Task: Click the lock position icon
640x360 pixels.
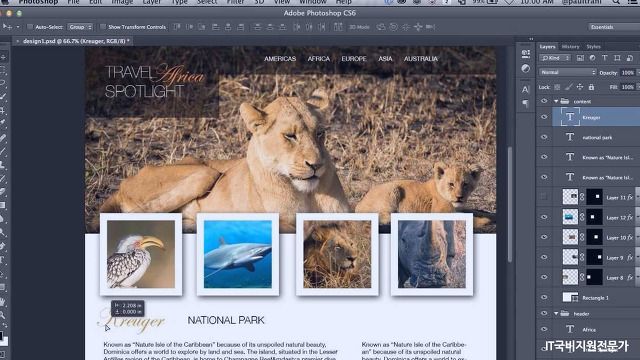Action: (x=580, y=87)
